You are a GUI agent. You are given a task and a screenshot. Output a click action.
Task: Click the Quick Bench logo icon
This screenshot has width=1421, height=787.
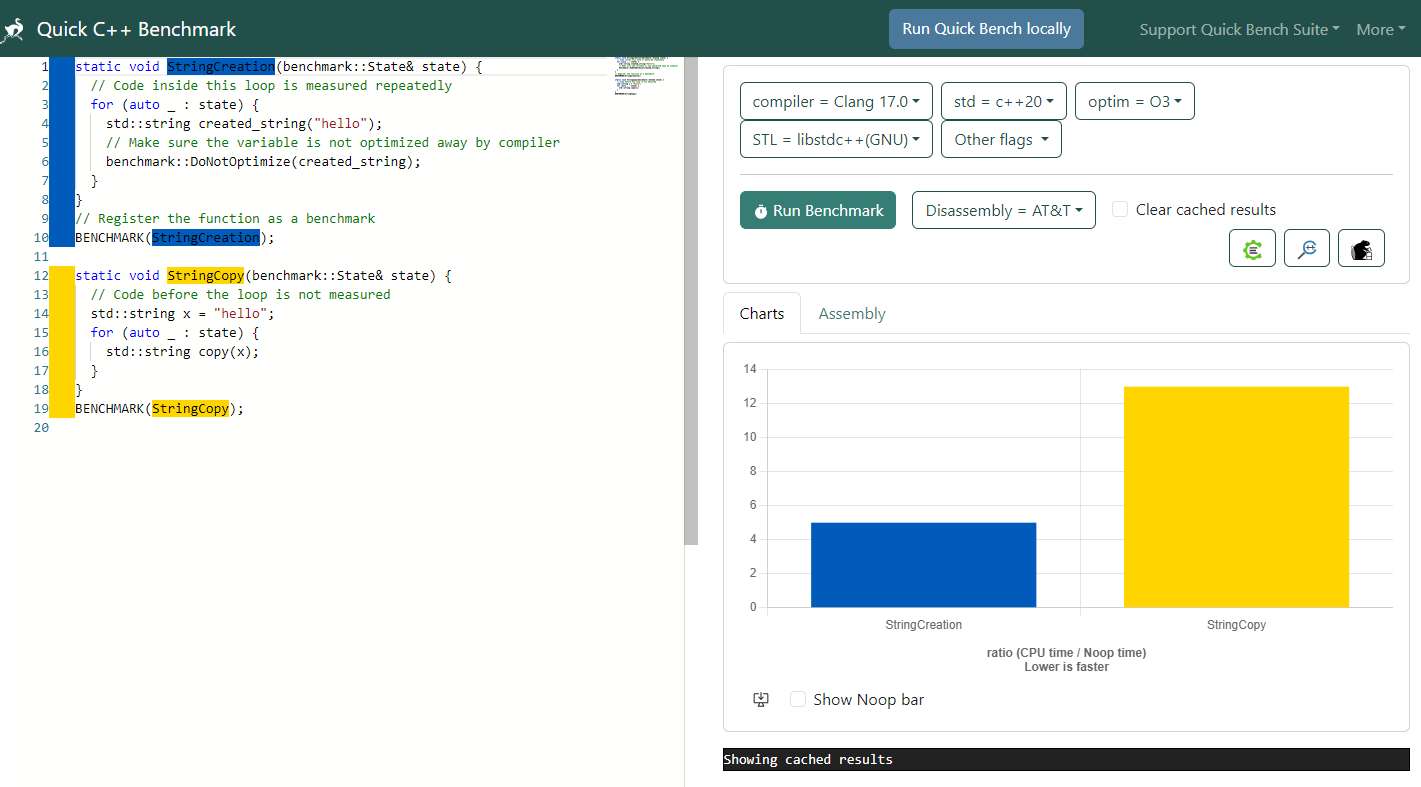[x=13, y=30]
